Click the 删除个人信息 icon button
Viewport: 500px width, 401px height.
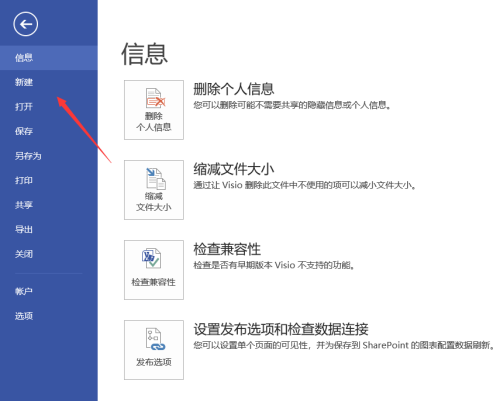coord(154,110)
